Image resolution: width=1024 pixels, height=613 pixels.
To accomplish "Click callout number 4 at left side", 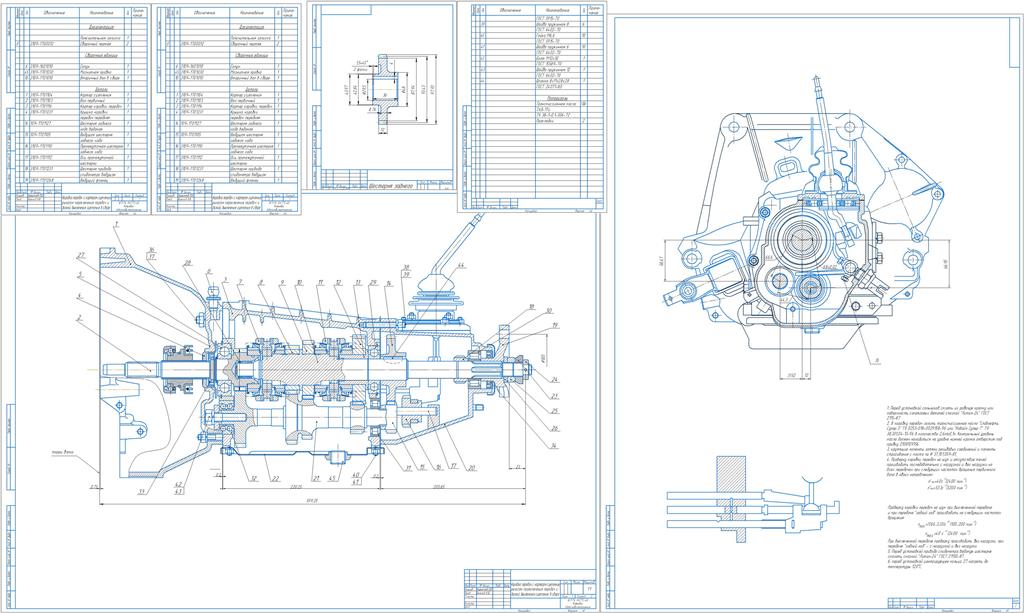I will 78,296.
